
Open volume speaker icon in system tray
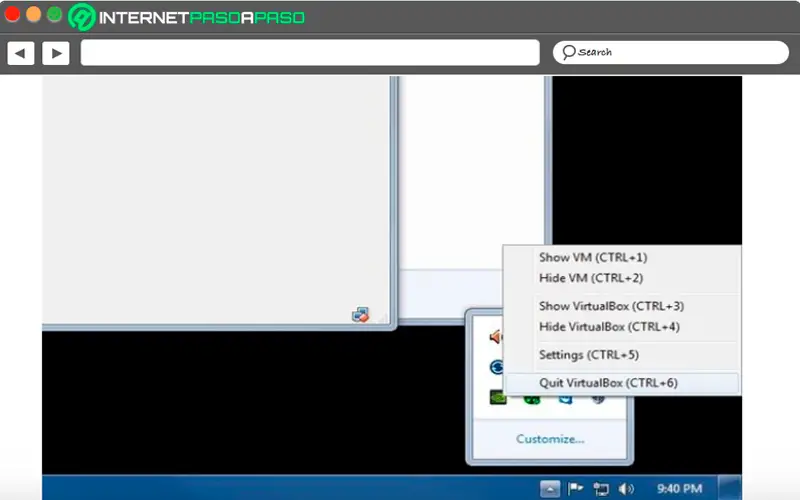[626, 489]
